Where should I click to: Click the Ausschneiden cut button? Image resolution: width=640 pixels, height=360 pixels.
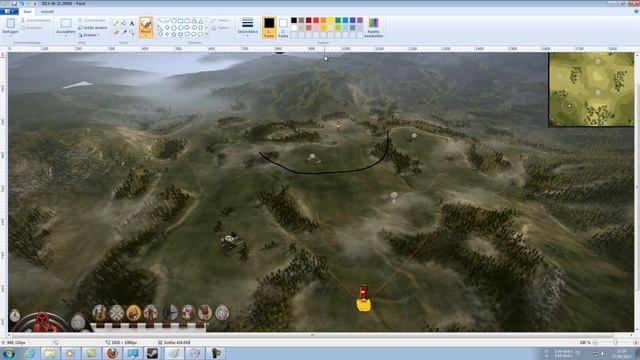(x=36, y=20)
